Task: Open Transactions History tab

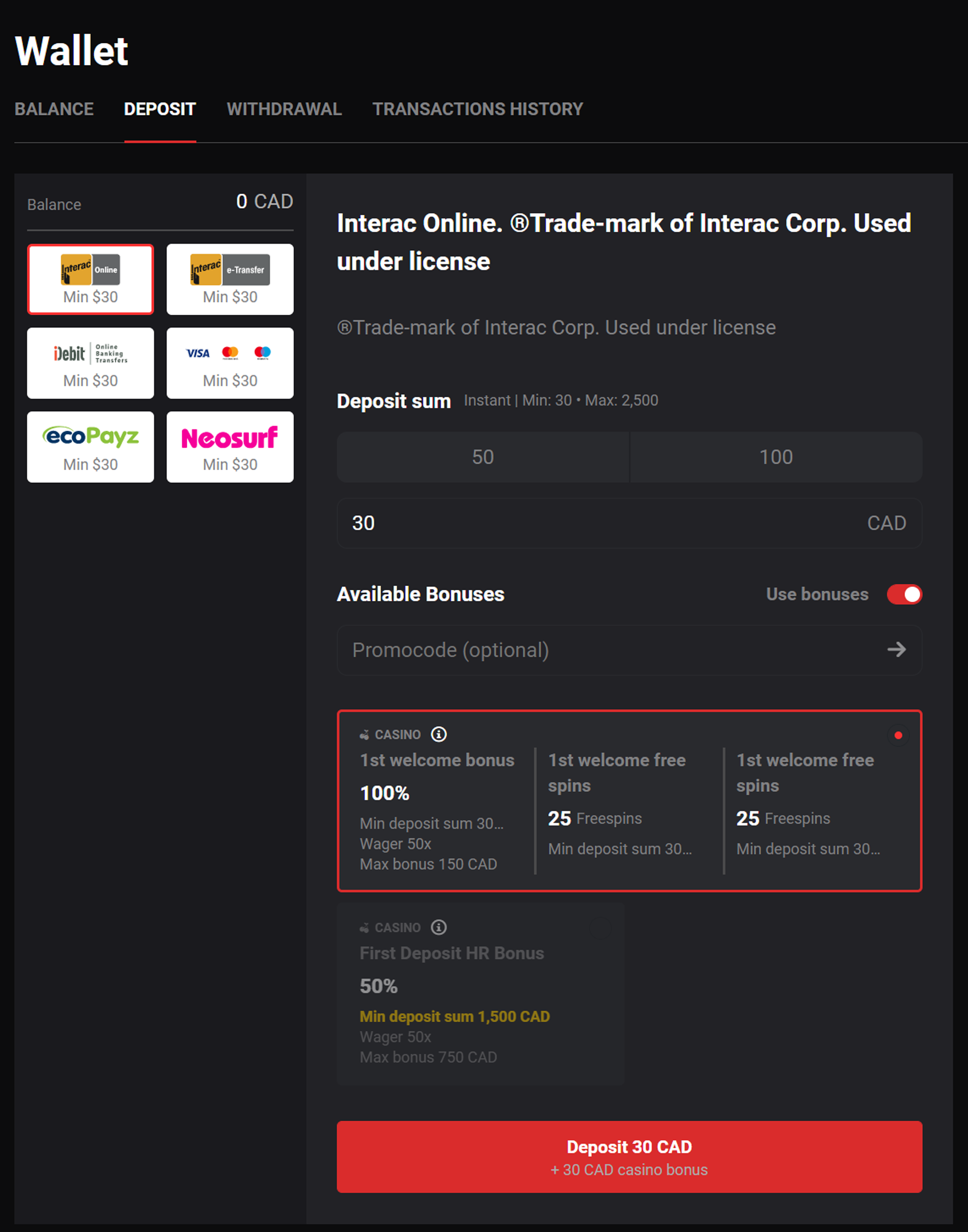Action: click(478, 110)
